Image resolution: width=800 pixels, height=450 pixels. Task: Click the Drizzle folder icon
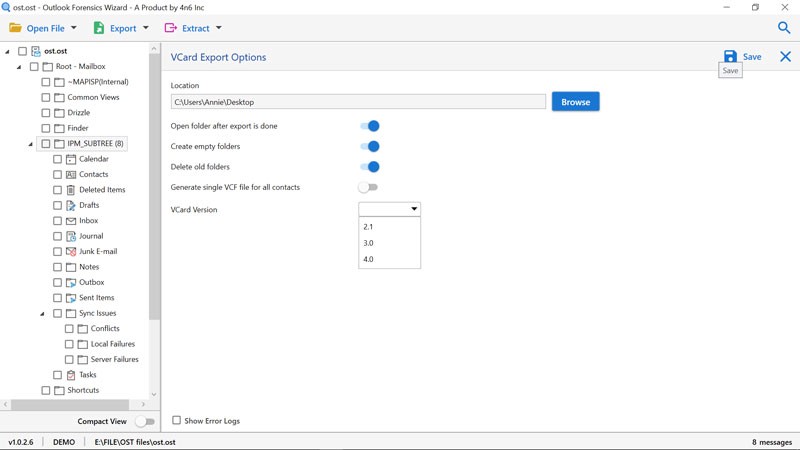click(59, 113)
